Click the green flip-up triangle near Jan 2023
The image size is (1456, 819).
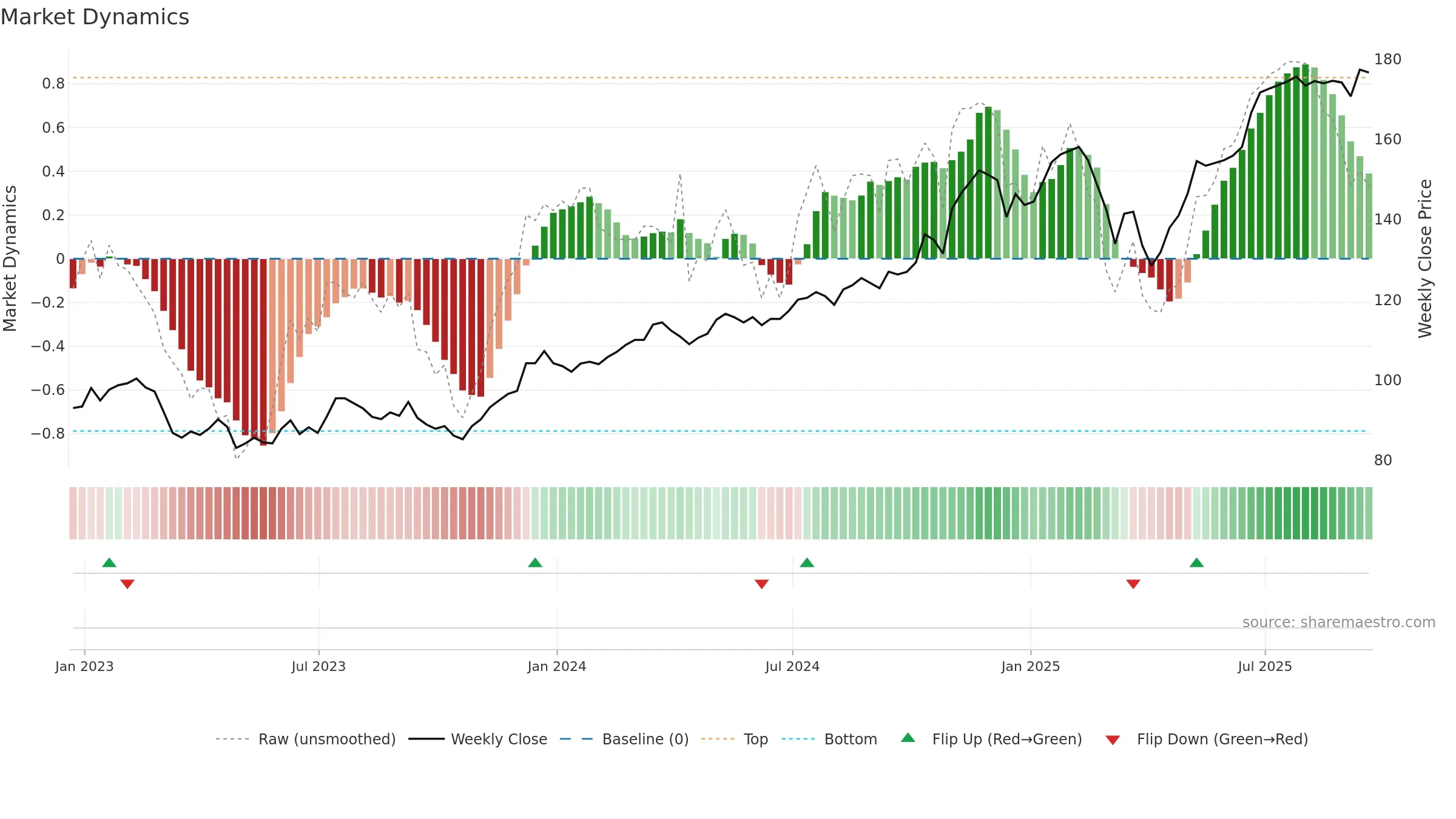[109, 563]
